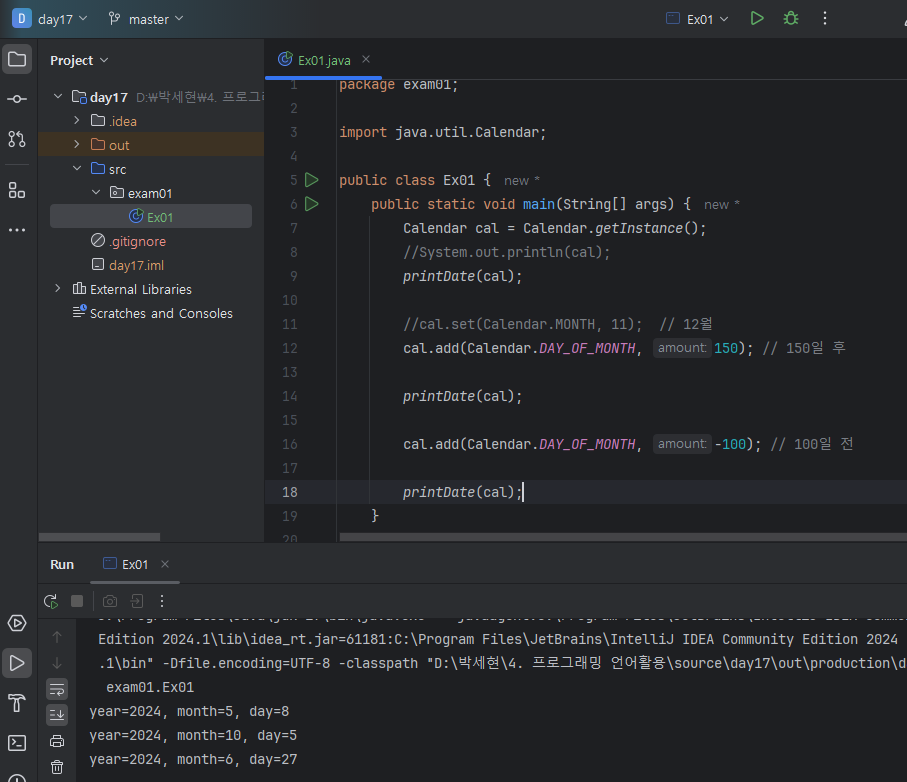The width and height of the screenshot is (907, 782).
Task: Open the master branch dropdown
Action: [x=146, y=18]
